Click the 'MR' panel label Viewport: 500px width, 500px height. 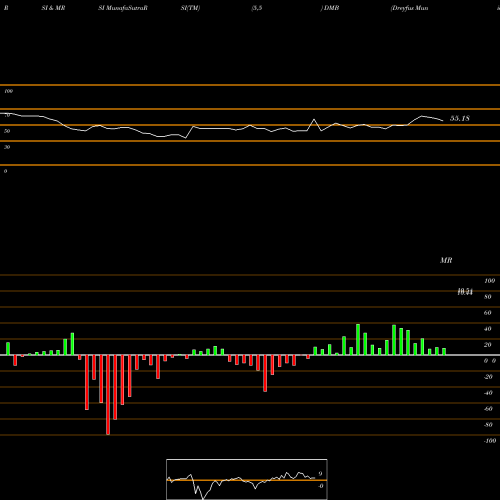(446, 260)
